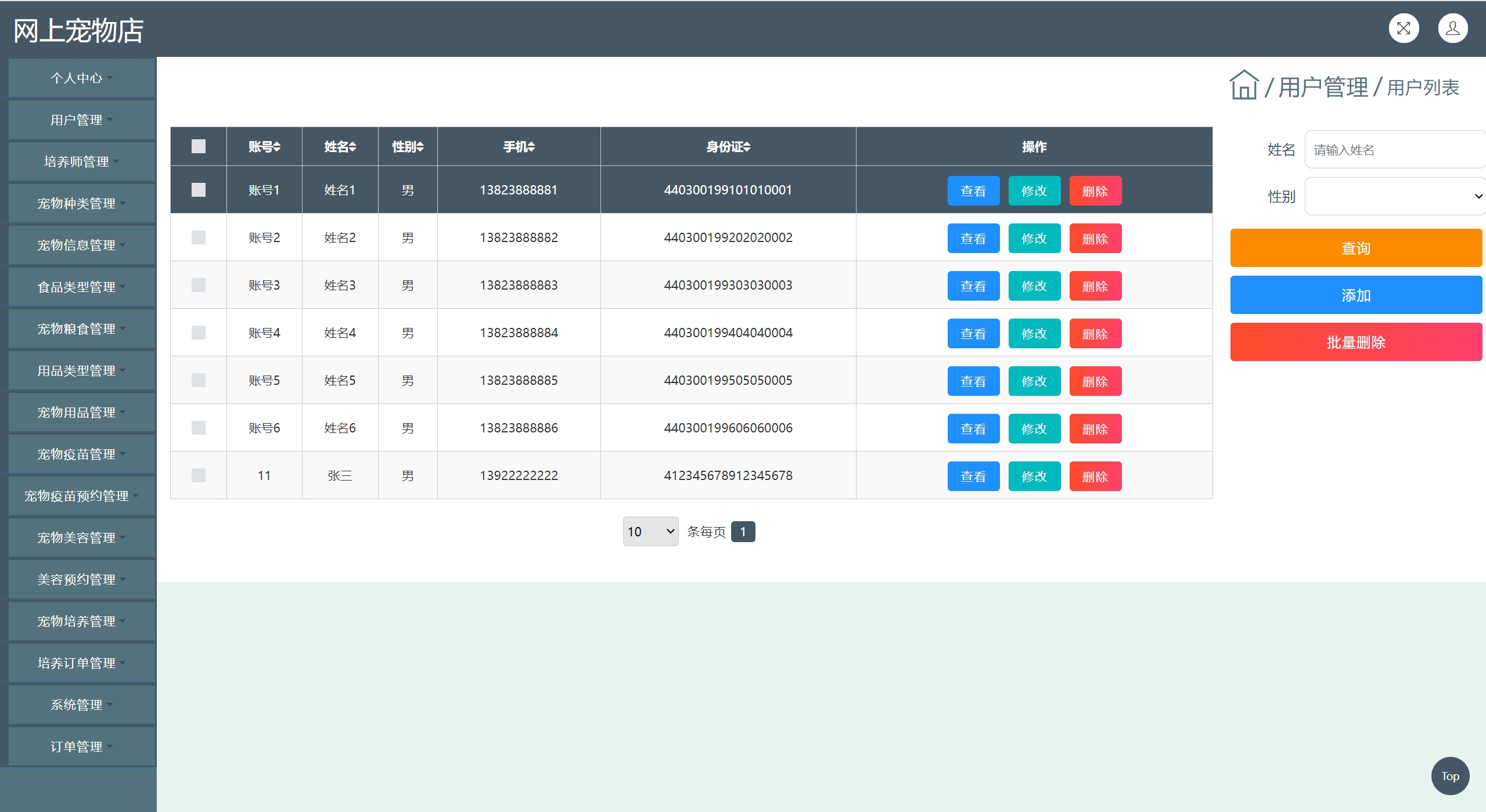
Task: Click the fullscreen toggle icon in header
Action: 1404,28
